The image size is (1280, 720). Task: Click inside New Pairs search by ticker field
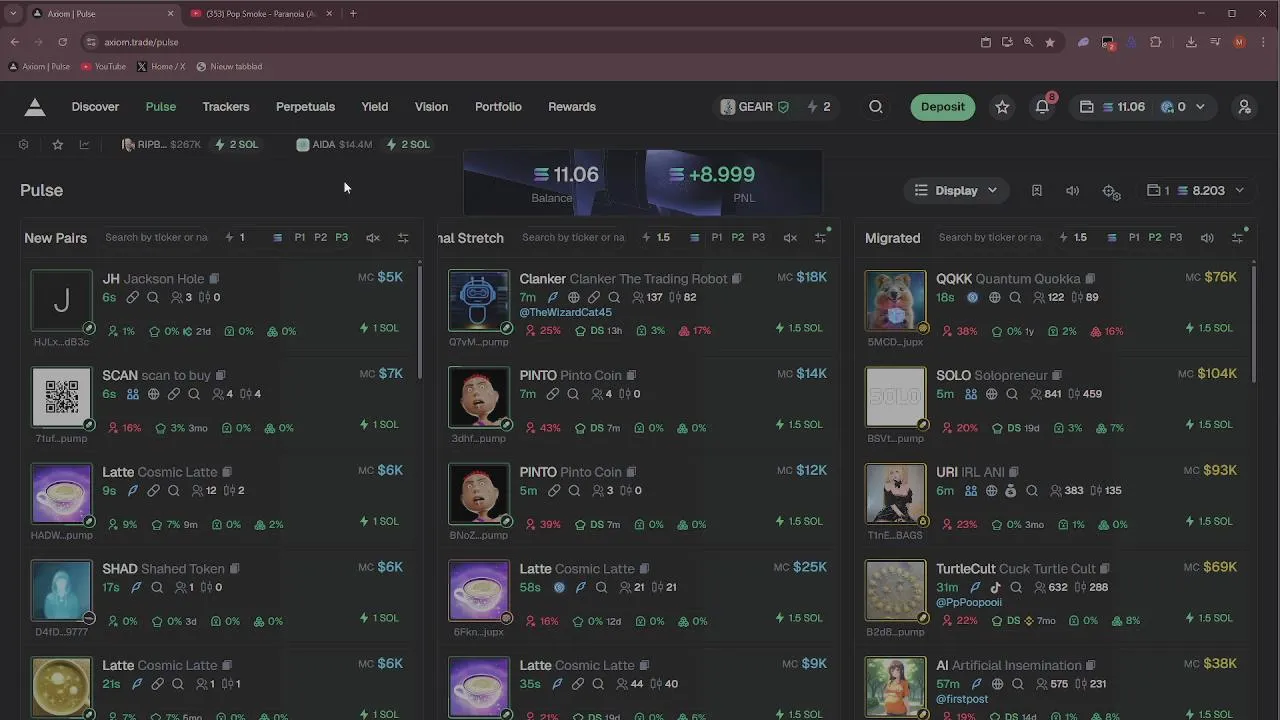tap(156, 238)
